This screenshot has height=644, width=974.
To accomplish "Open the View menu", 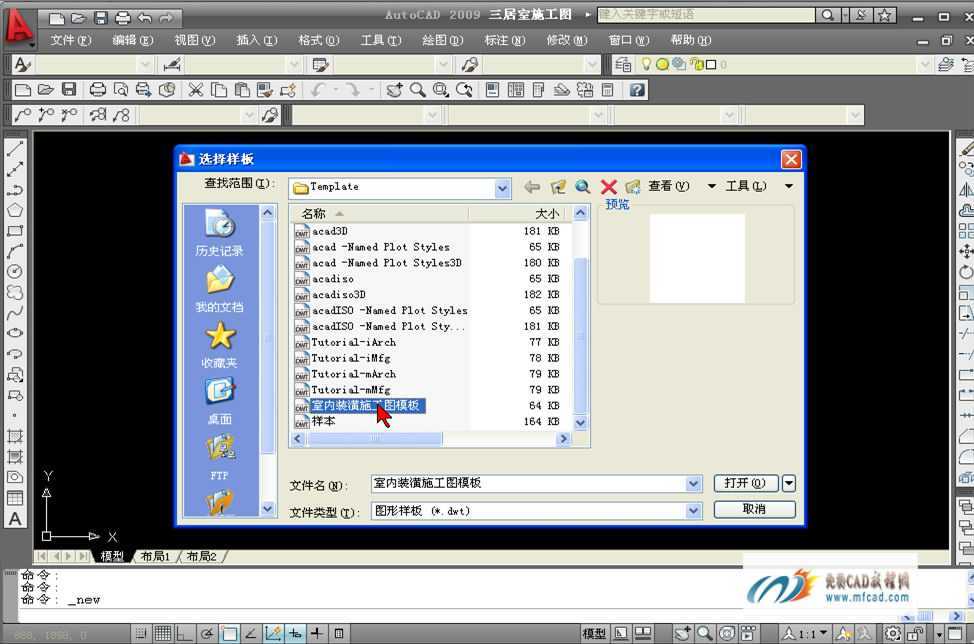I will click(195, 40).
